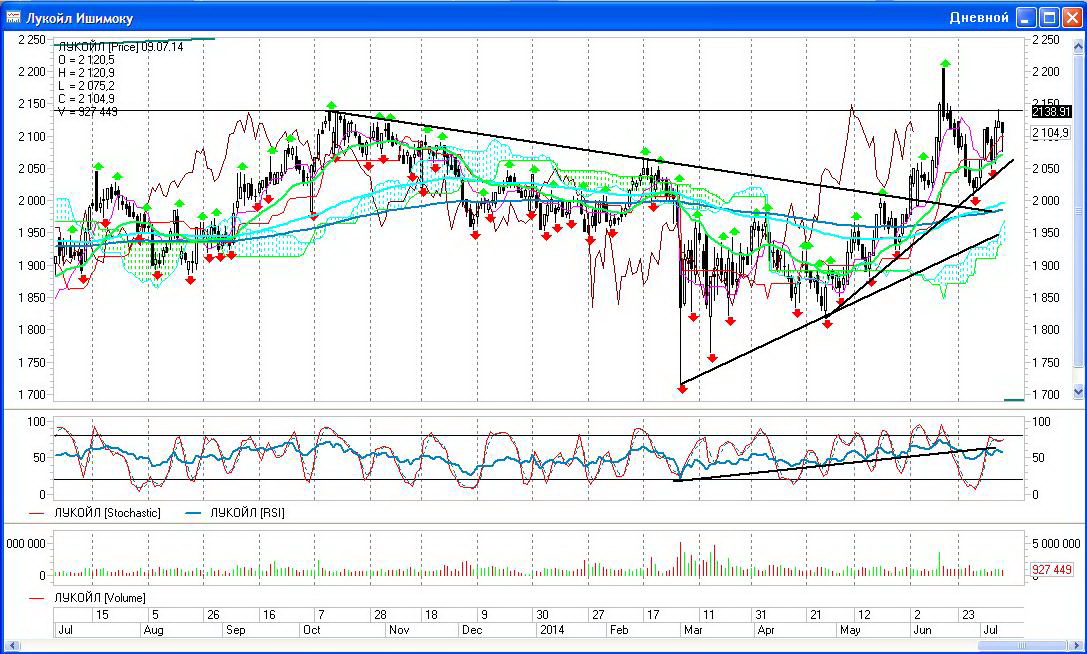The image size is (1087, 654).
Task: Click the Nov month label on time axis
Action: (x=399, y=630)
